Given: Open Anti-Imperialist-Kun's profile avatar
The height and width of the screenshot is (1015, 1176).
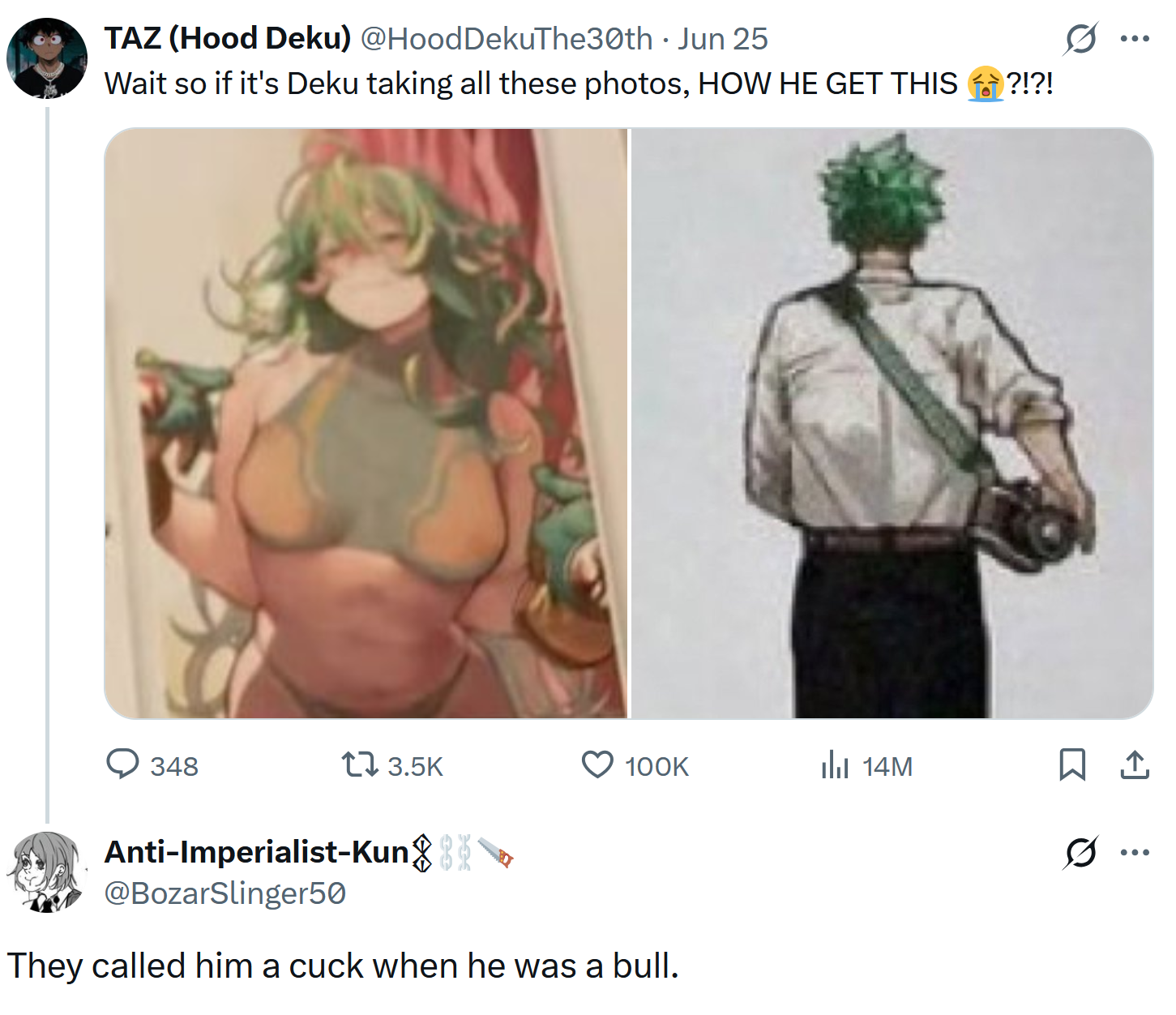Looking at the screenshot, I should pyautogui.click(x=47, y=872).
